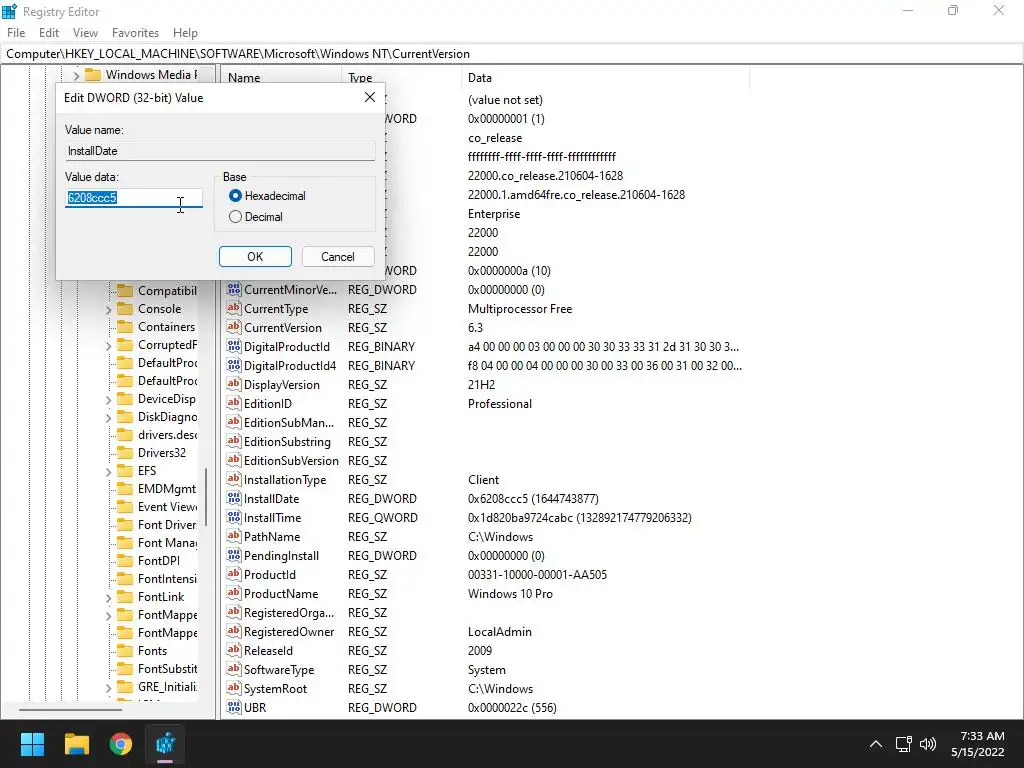Click the tree pane horizontal scrollbar
The width and height of the screenshot is (1024, 768).
70,709
